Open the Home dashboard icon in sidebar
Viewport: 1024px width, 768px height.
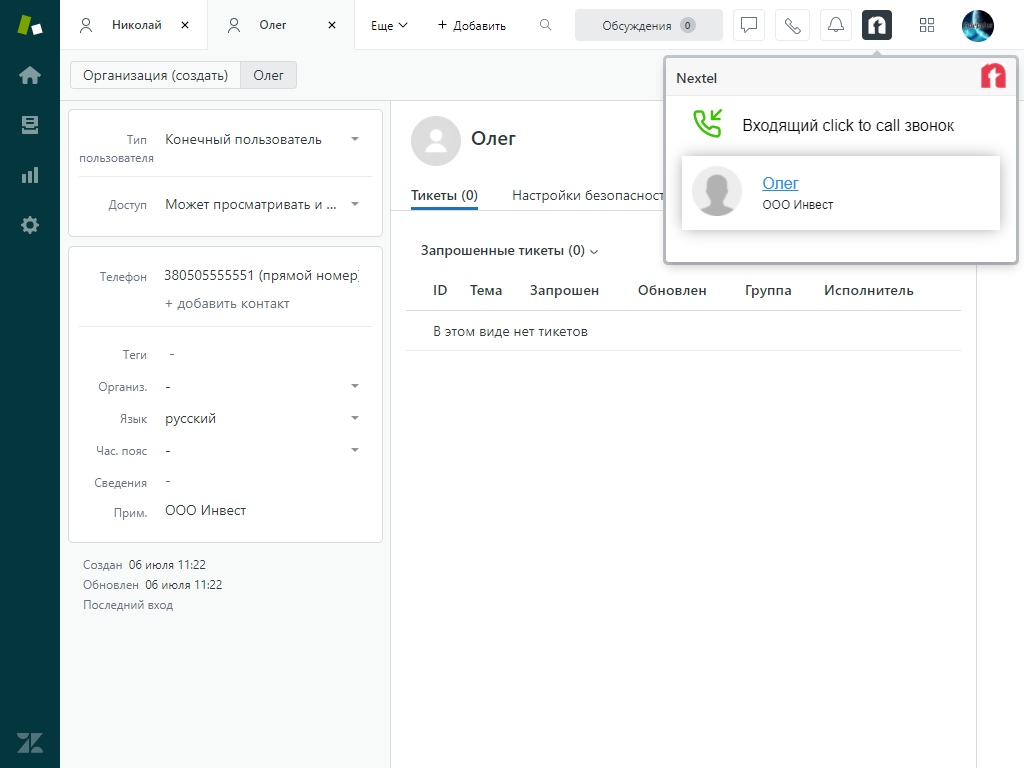tap(30, 75)
